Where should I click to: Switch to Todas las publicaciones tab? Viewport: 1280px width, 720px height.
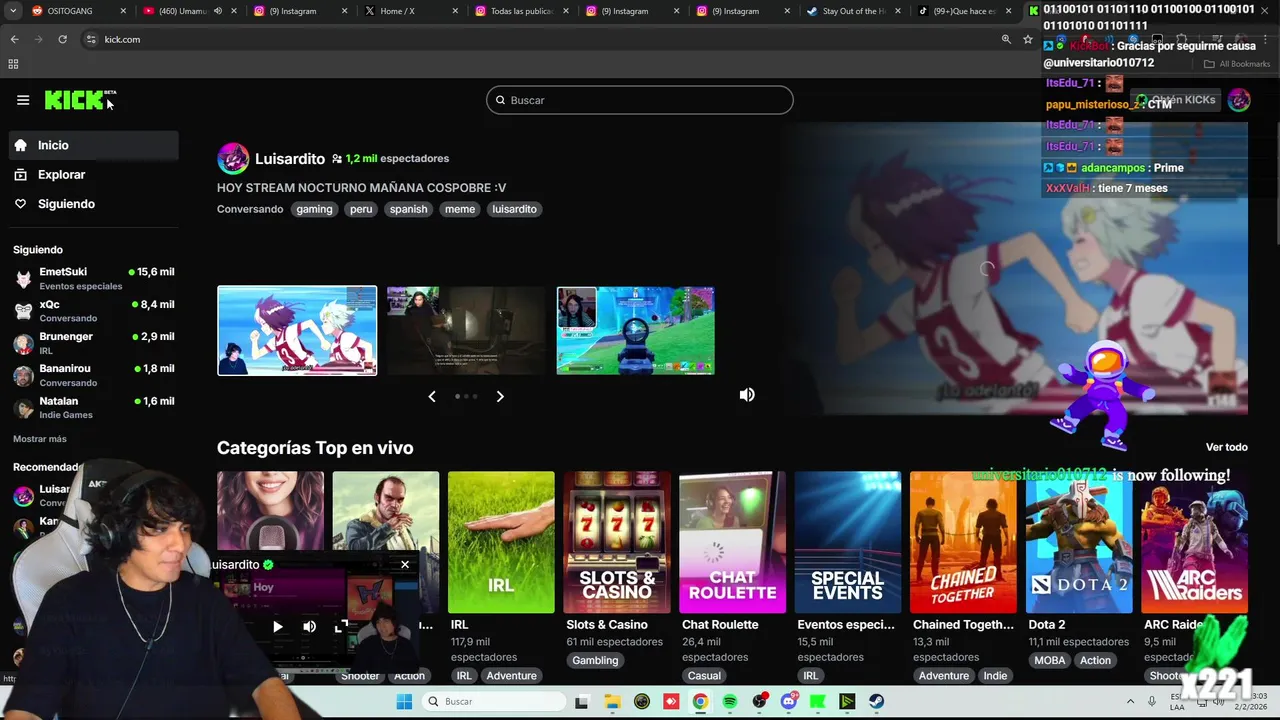[x=520, y=11]
